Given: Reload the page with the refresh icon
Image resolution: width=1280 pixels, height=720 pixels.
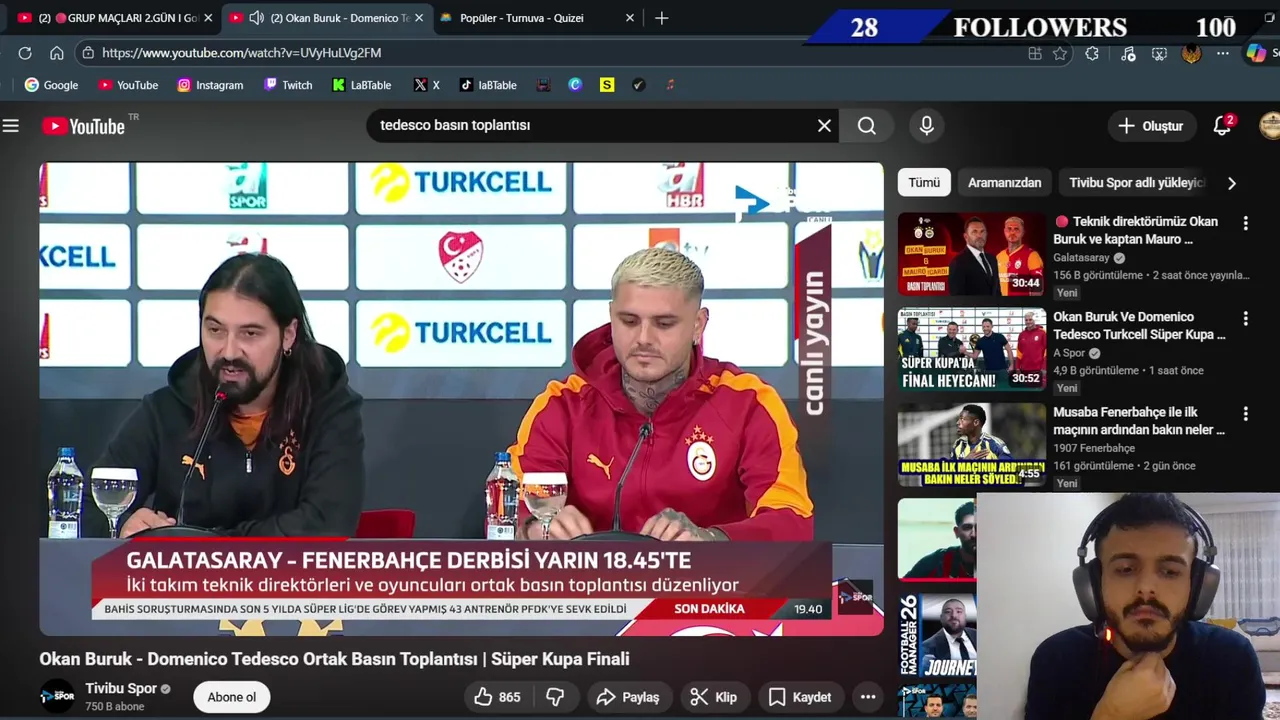Looking at the screenshot, I should 25,53.
